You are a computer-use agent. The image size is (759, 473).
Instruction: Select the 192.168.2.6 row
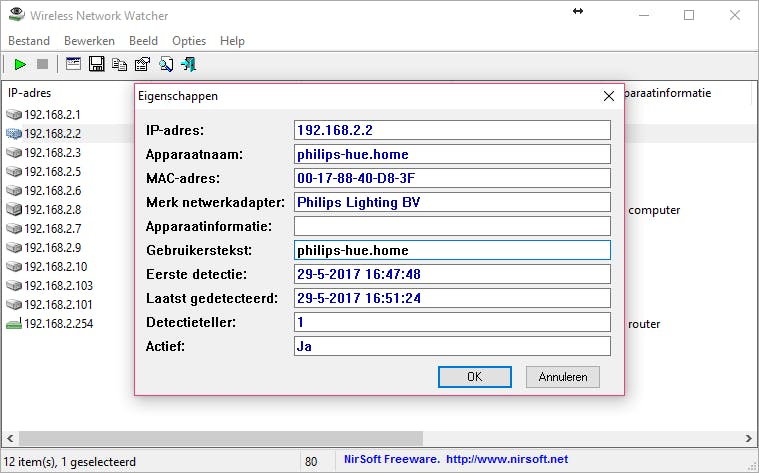pyautogui.click(x=52, y=190)
